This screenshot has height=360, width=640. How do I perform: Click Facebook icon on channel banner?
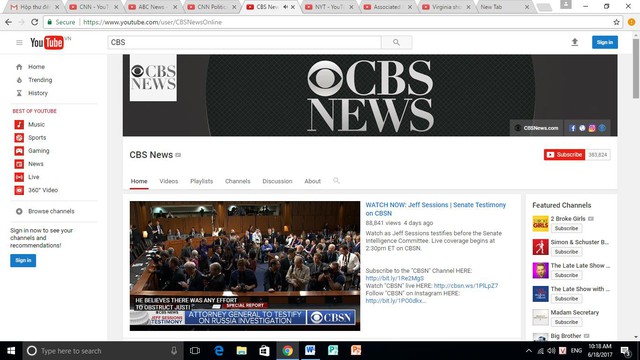tap(572, 128)
